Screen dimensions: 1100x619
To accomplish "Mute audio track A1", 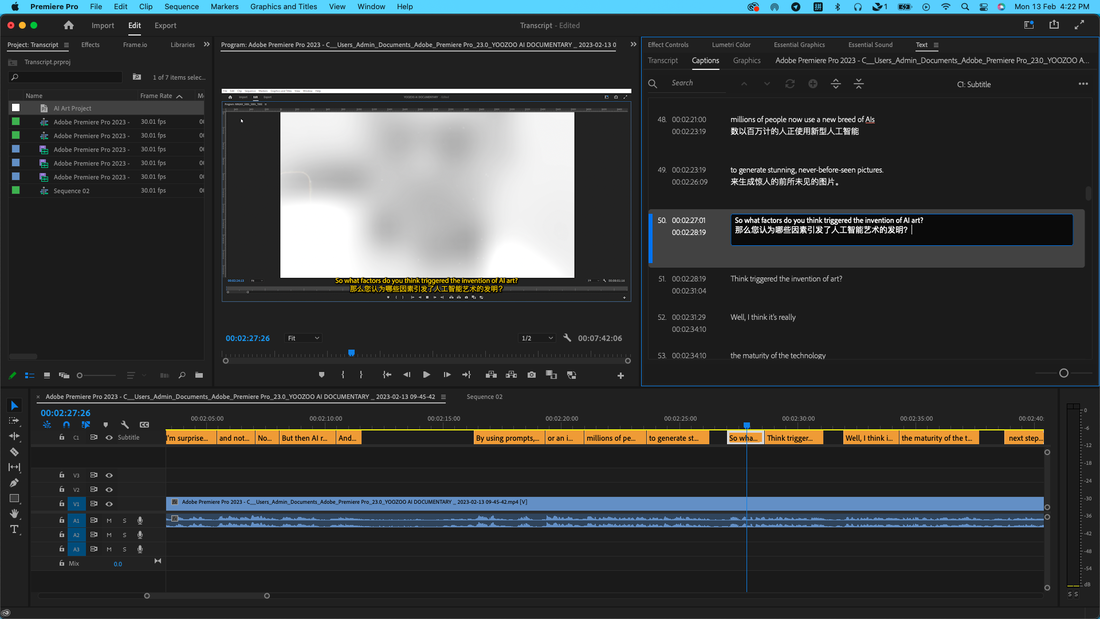I will 109,521.
